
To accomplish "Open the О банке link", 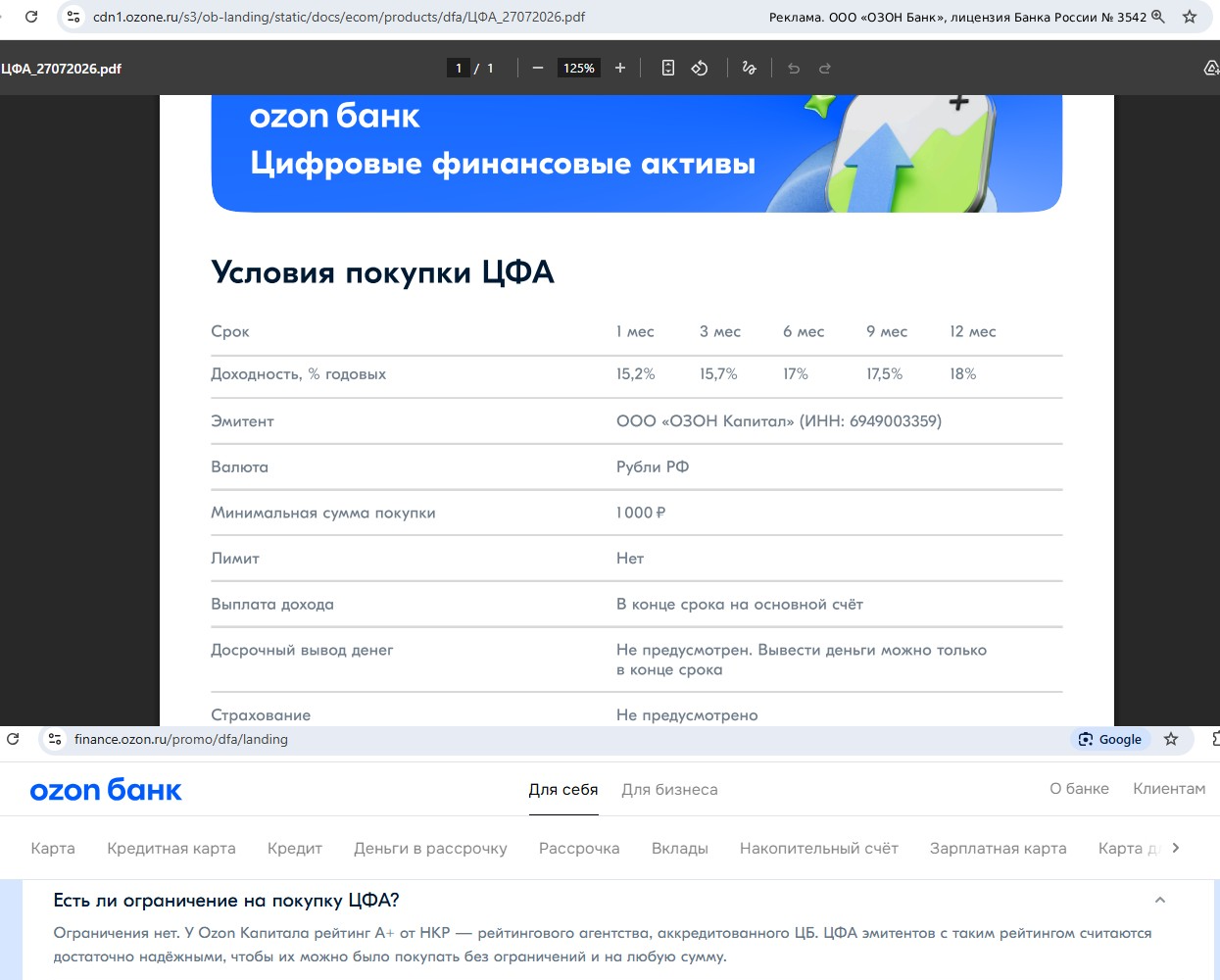I will tap(1079, 788).
